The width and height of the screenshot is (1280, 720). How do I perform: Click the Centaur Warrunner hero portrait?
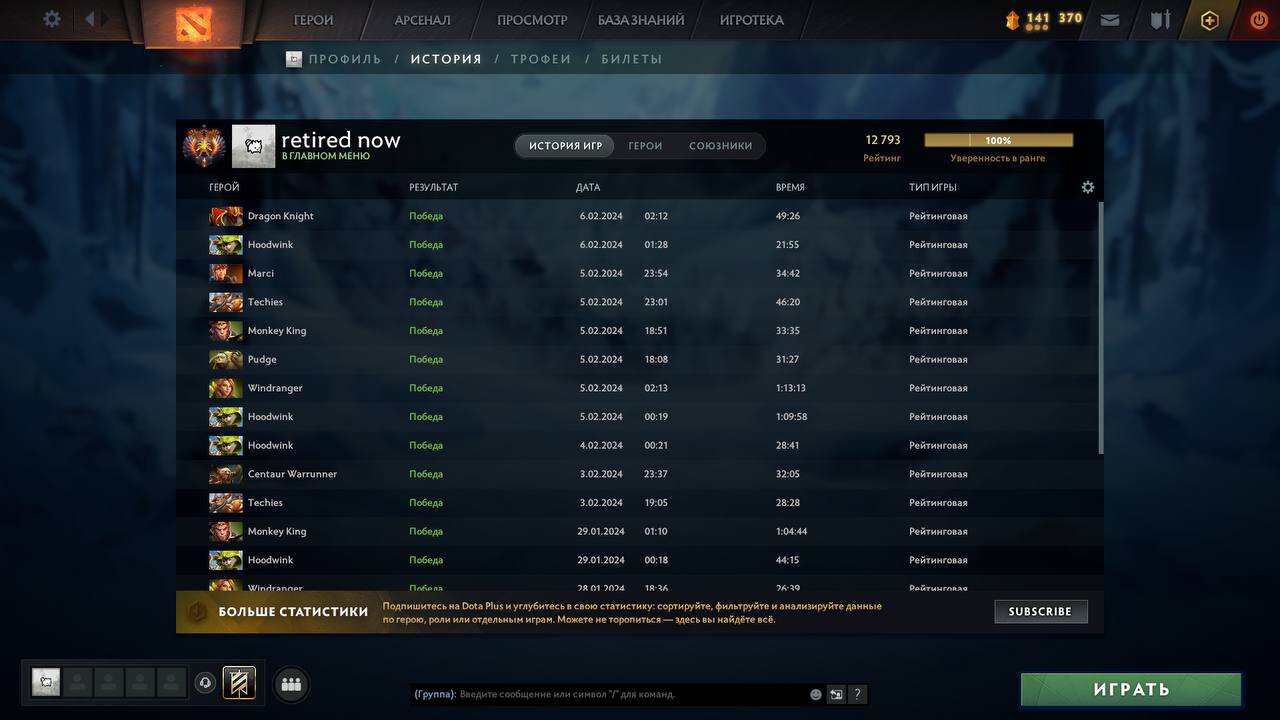tap(226, 474)
